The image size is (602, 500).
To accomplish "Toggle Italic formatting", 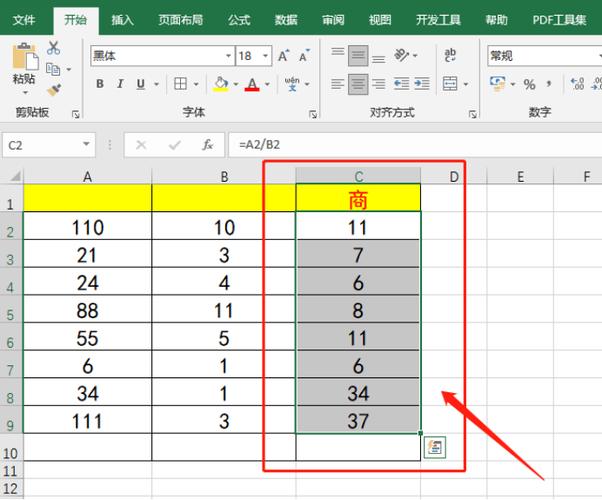I will (120, 83).
